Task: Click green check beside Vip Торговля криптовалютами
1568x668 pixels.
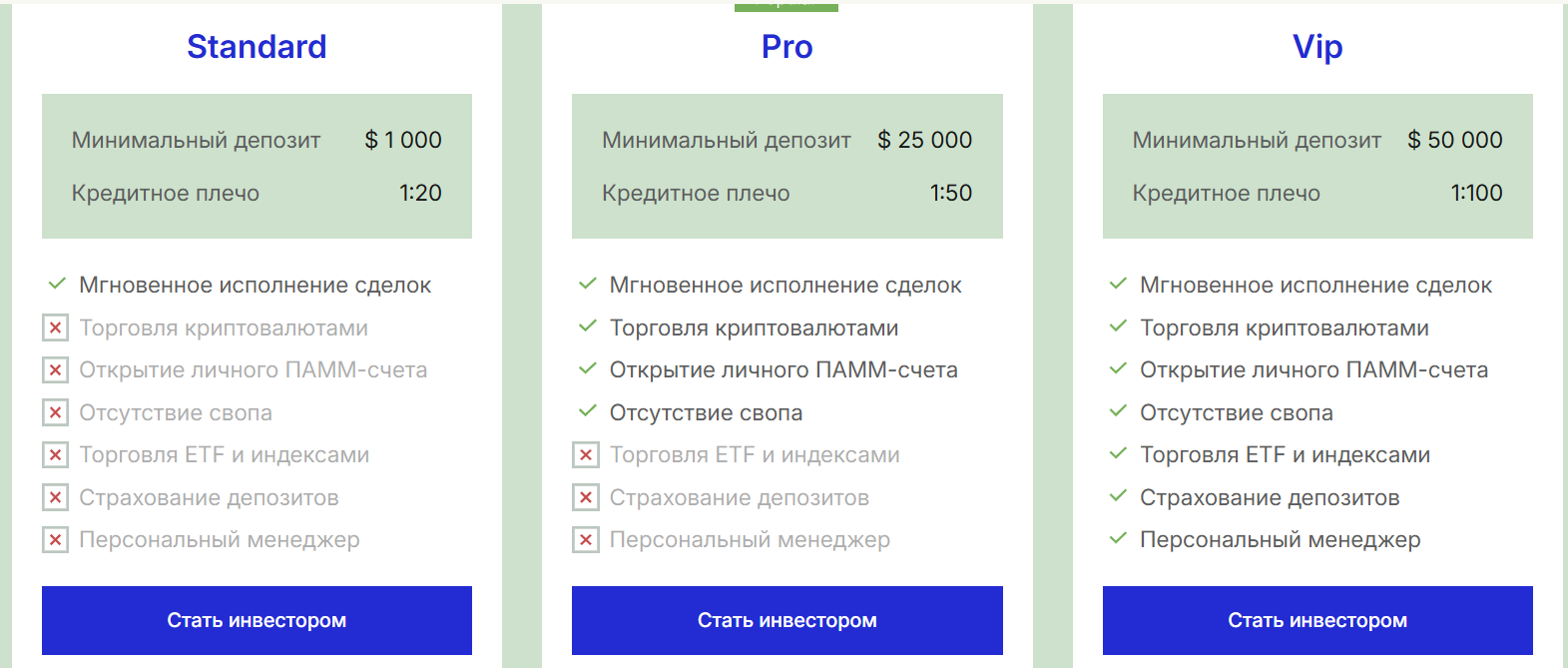Action: [x=1118, y=327]
